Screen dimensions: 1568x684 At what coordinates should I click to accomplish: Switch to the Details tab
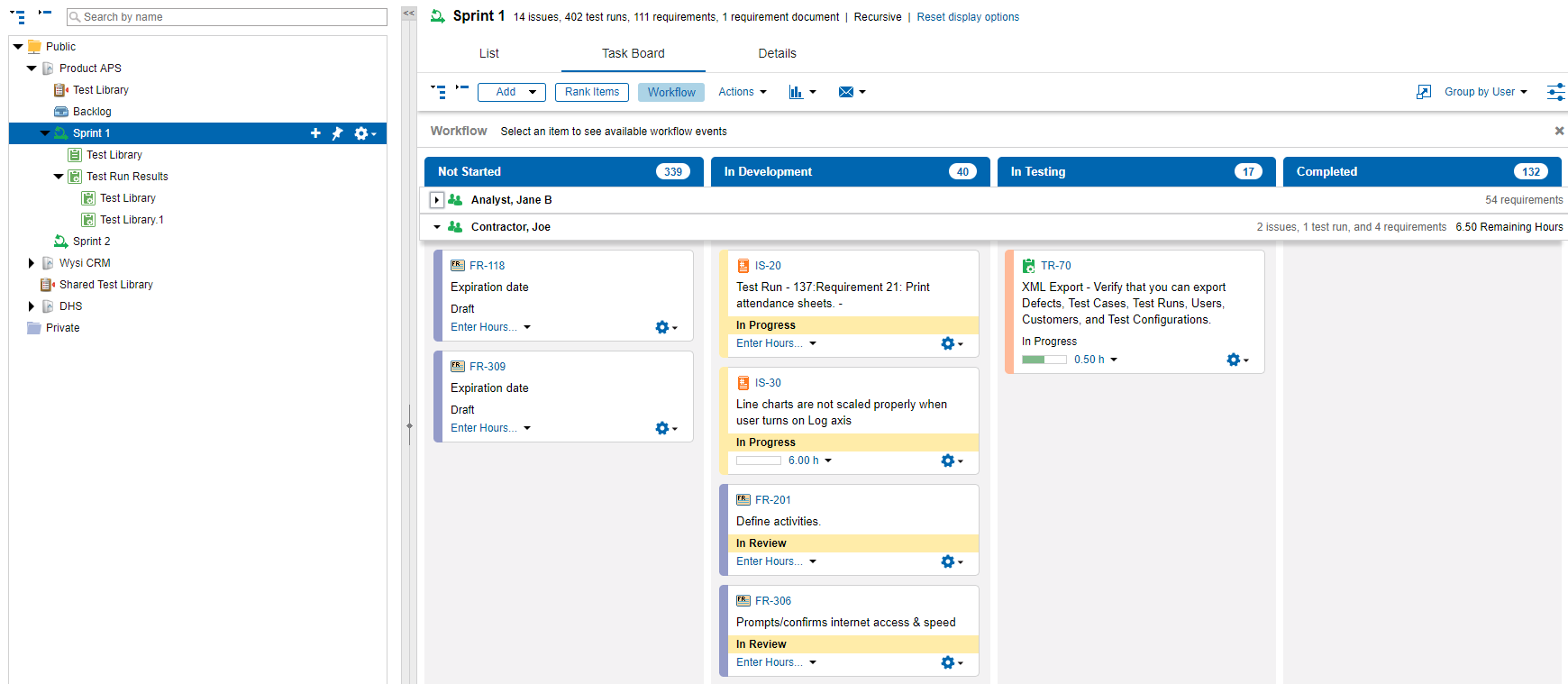point(777,53)
